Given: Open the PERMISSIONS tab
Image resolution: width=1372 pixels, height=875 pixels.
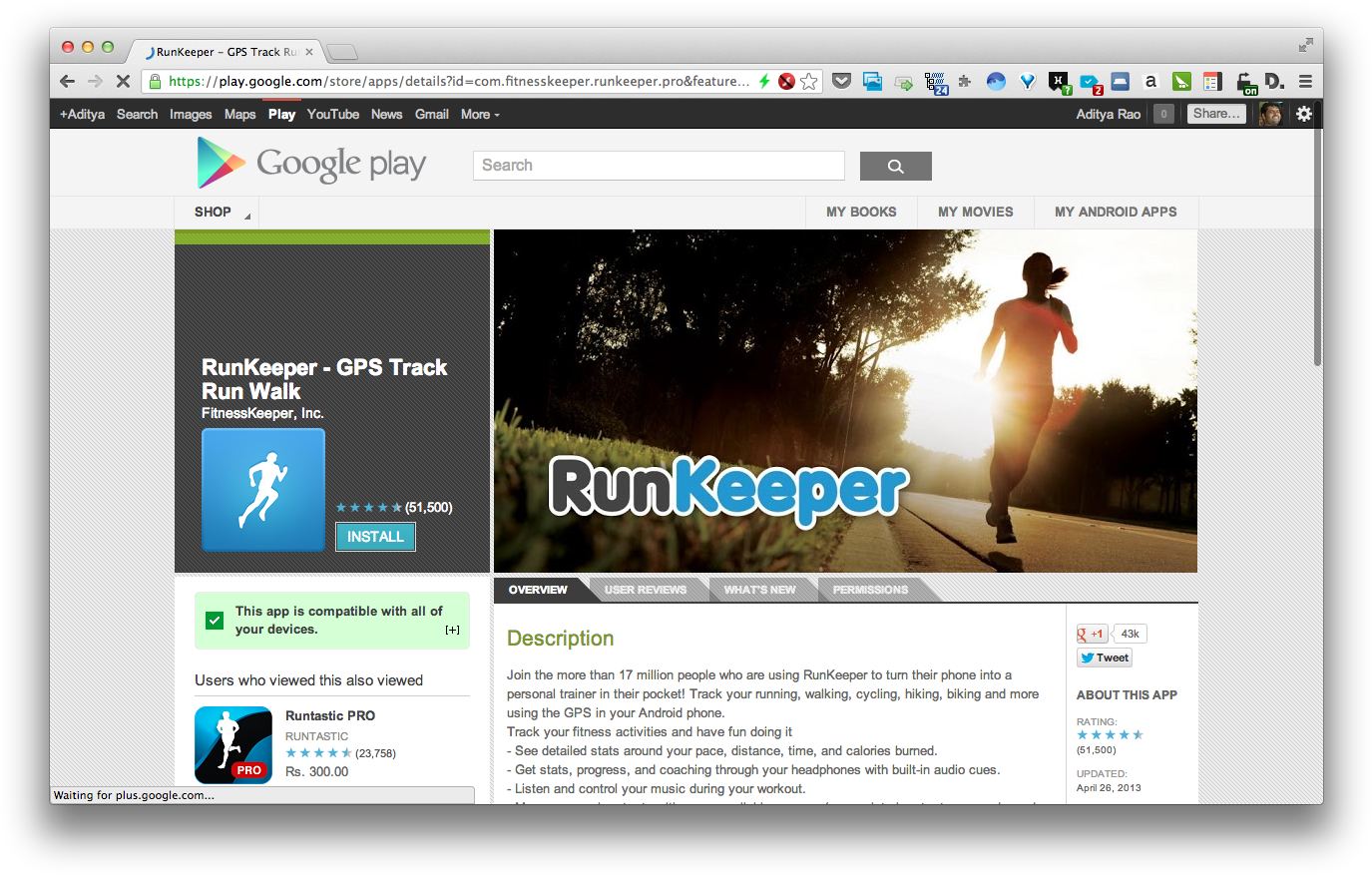Looking at the screenshot, I should click(870, 589).
